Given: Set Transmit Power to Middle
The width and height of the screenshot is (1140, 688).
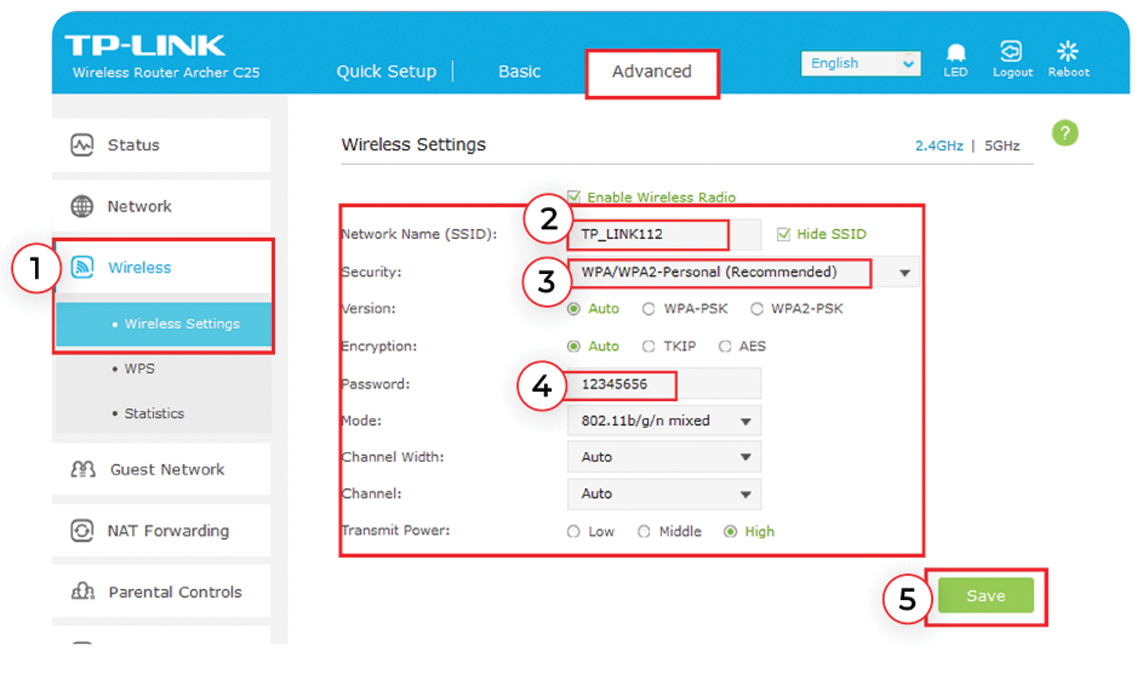Looking at the screenshot, I should [643, 532].
